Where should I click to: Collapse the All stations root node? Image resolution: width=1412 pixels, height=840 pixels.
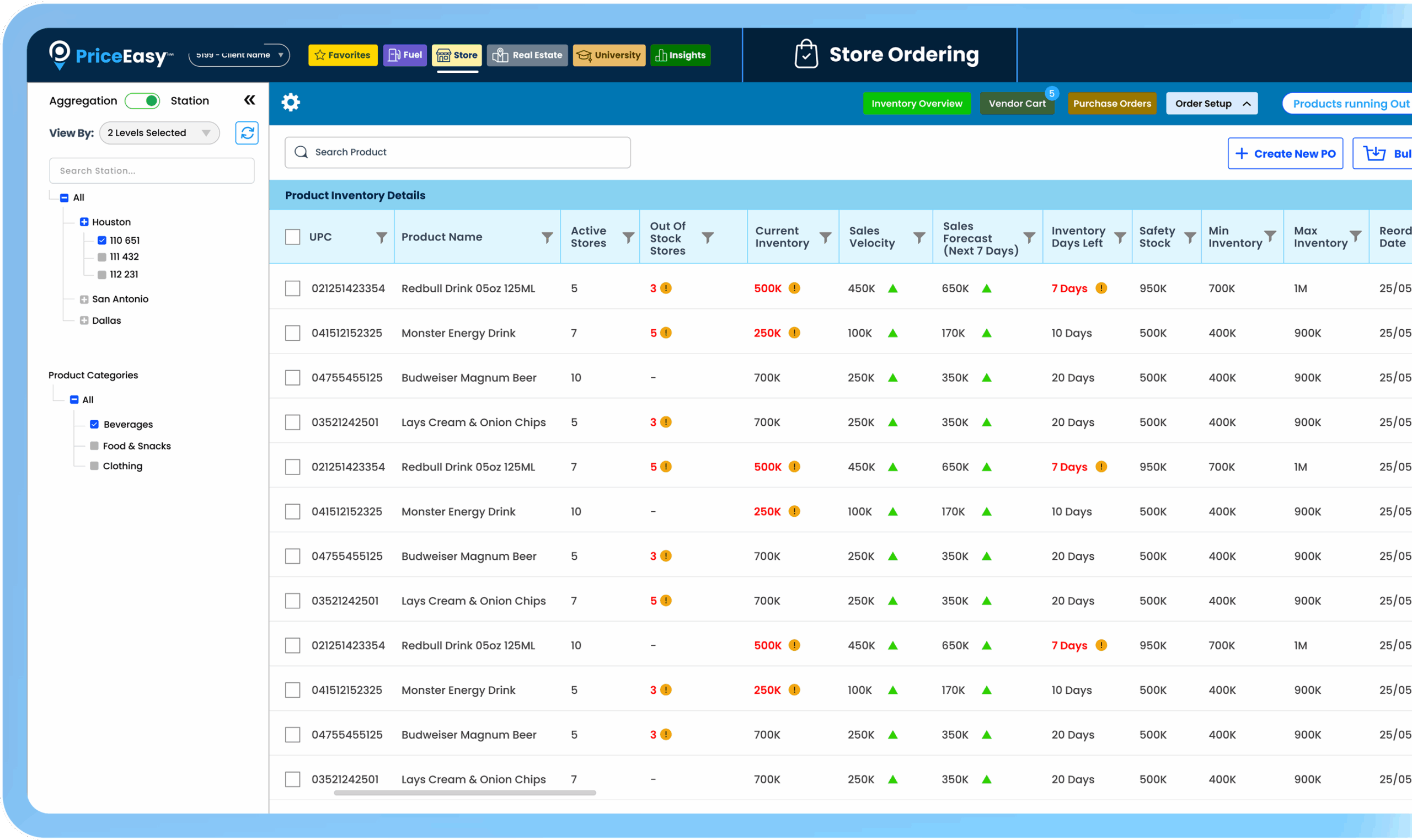[65, 197]
